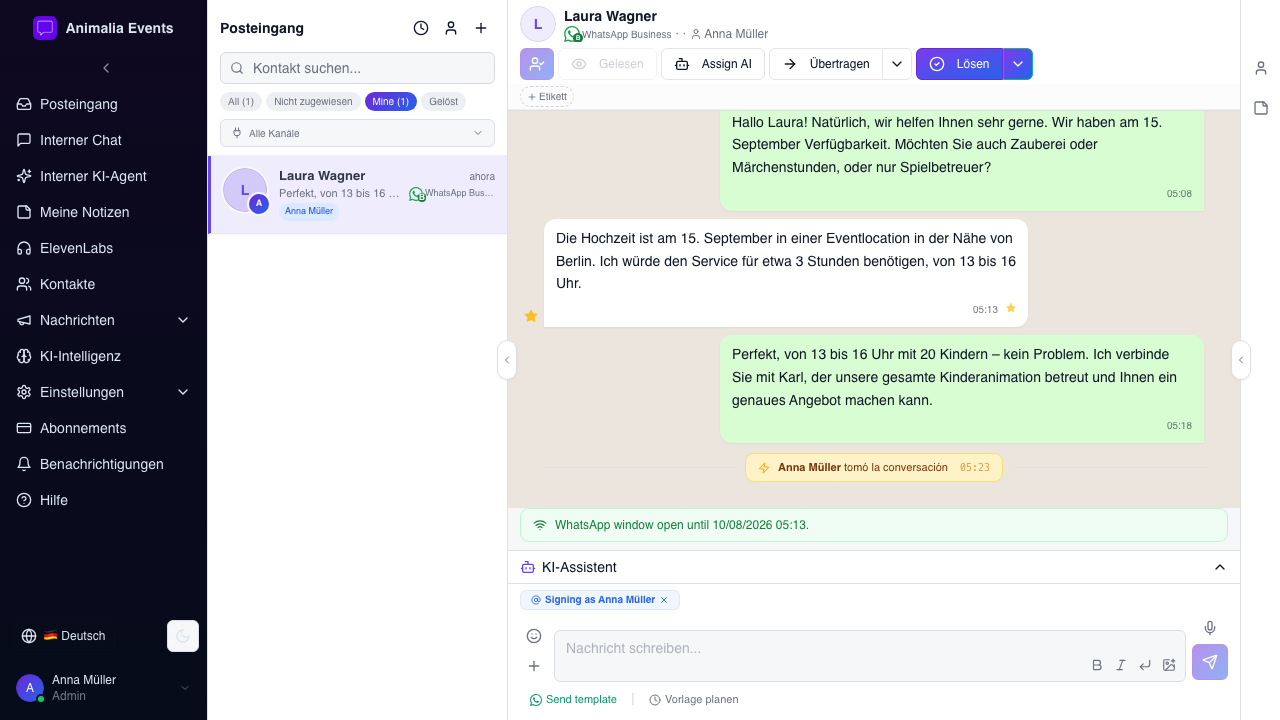The image size is (1280, 720).
Task: Select the Gelöst filter tab
Action: (x=444, y=102)
